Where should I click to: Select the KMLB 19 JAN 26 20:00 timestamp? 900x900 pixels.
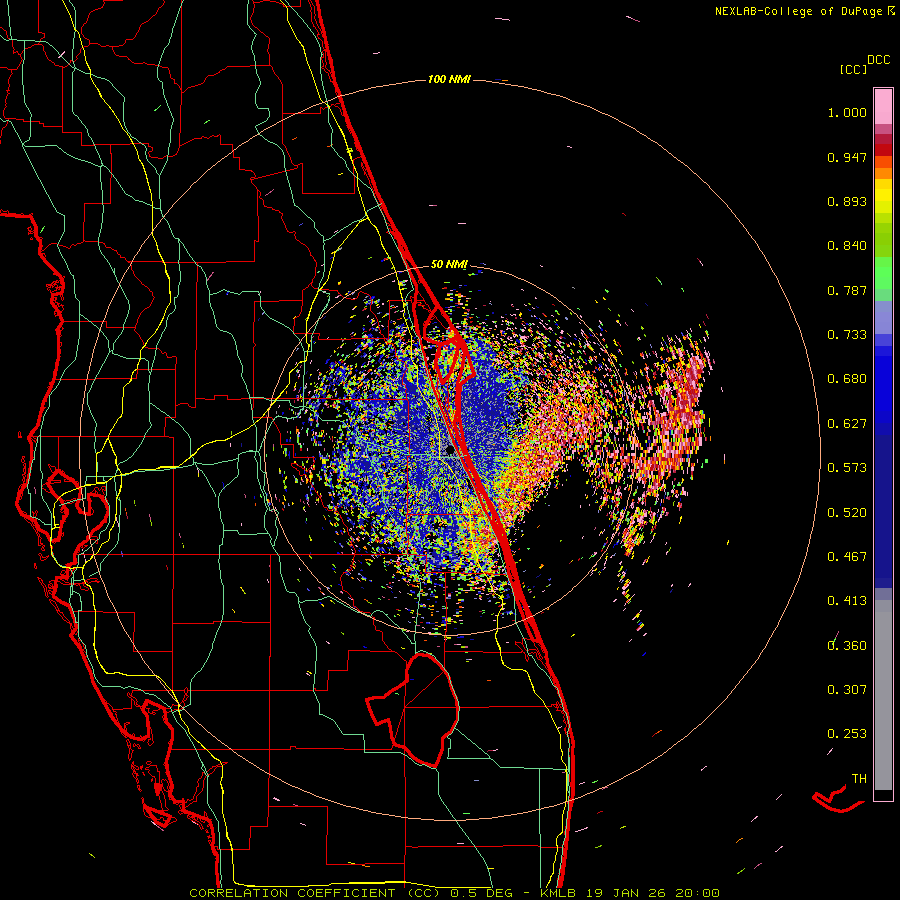(630, 893)
